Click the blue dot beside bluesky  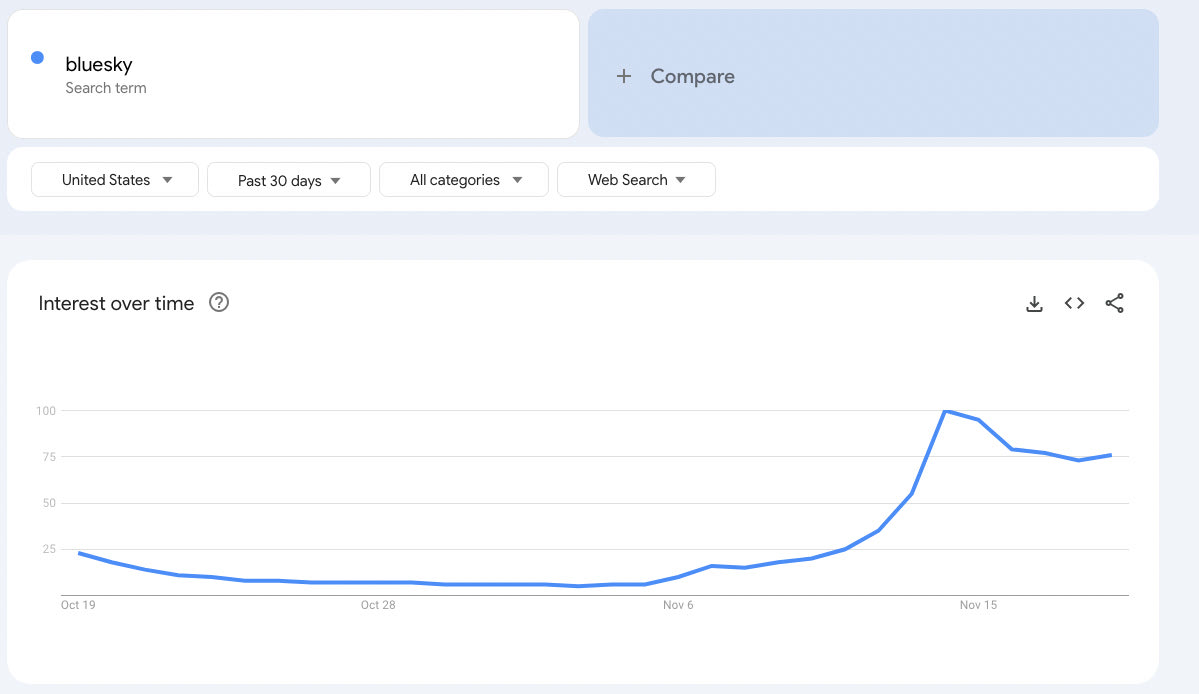click(x=37, y=58)
